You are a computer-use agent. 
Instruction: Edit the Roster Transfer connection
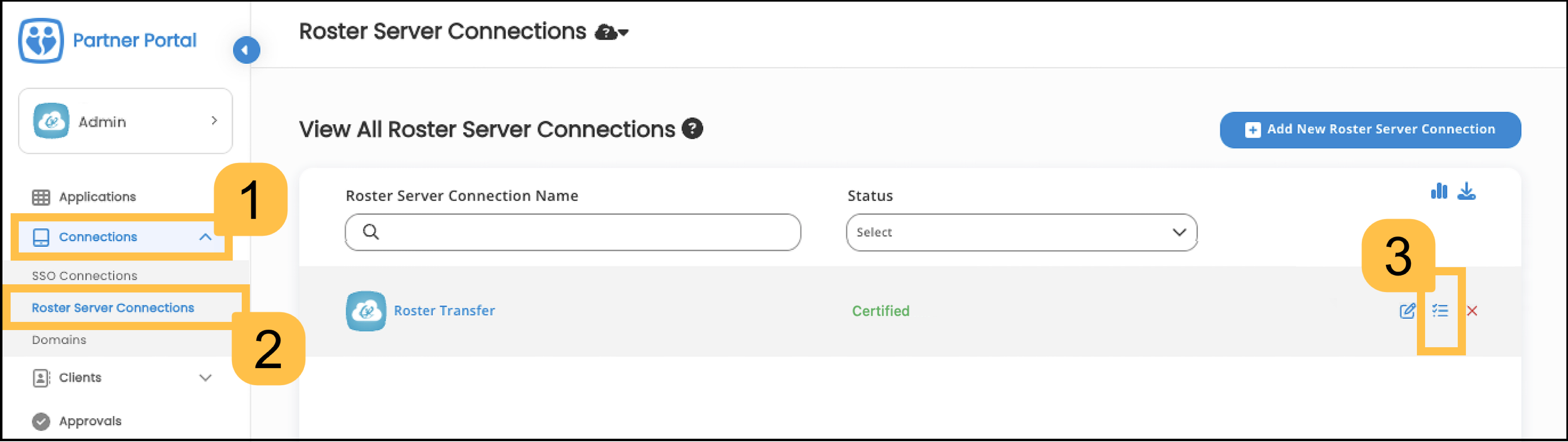pyautogui.click(x=1408, y=311)
